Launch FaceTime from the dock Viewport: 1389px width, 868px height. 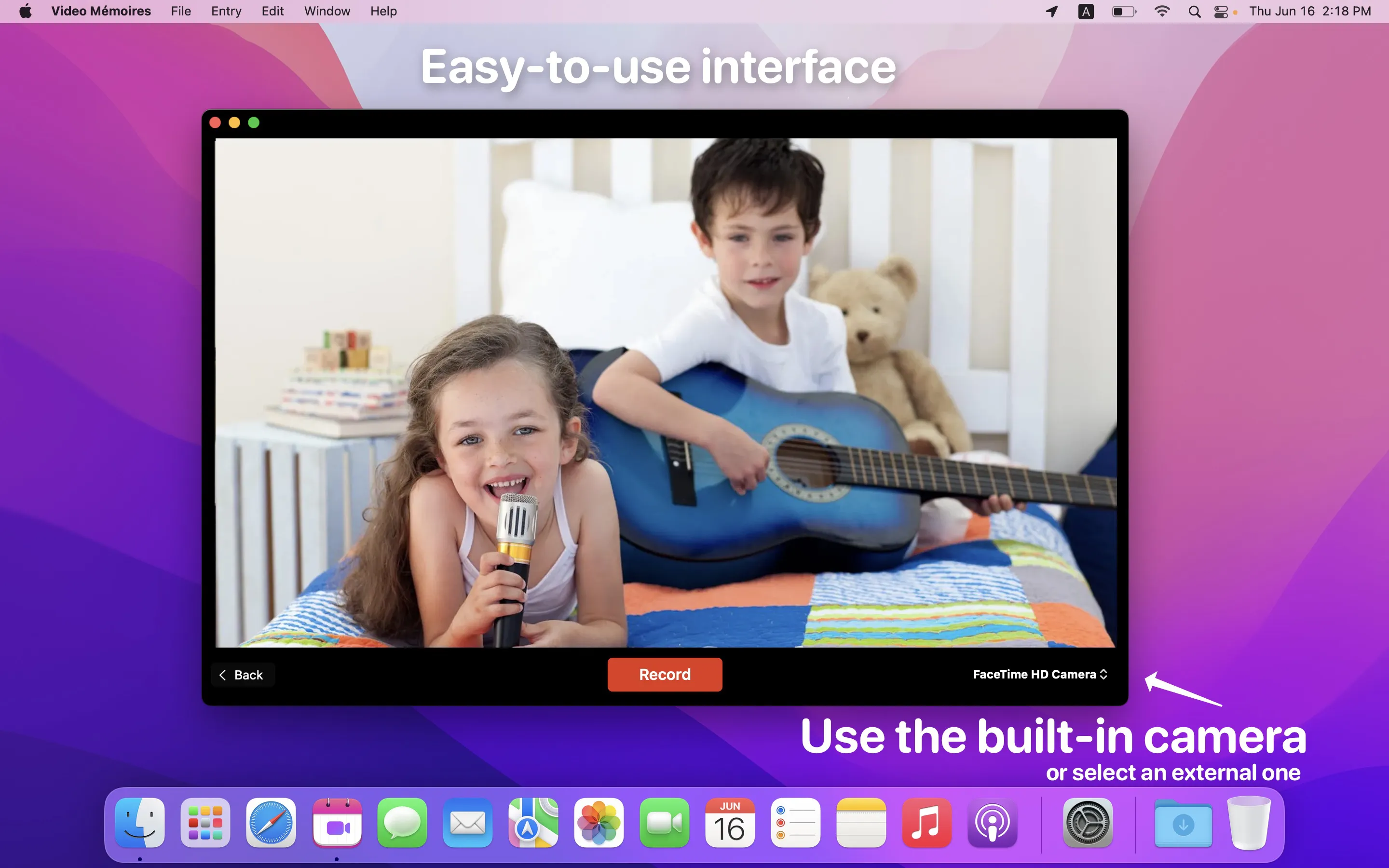[664, 823]
